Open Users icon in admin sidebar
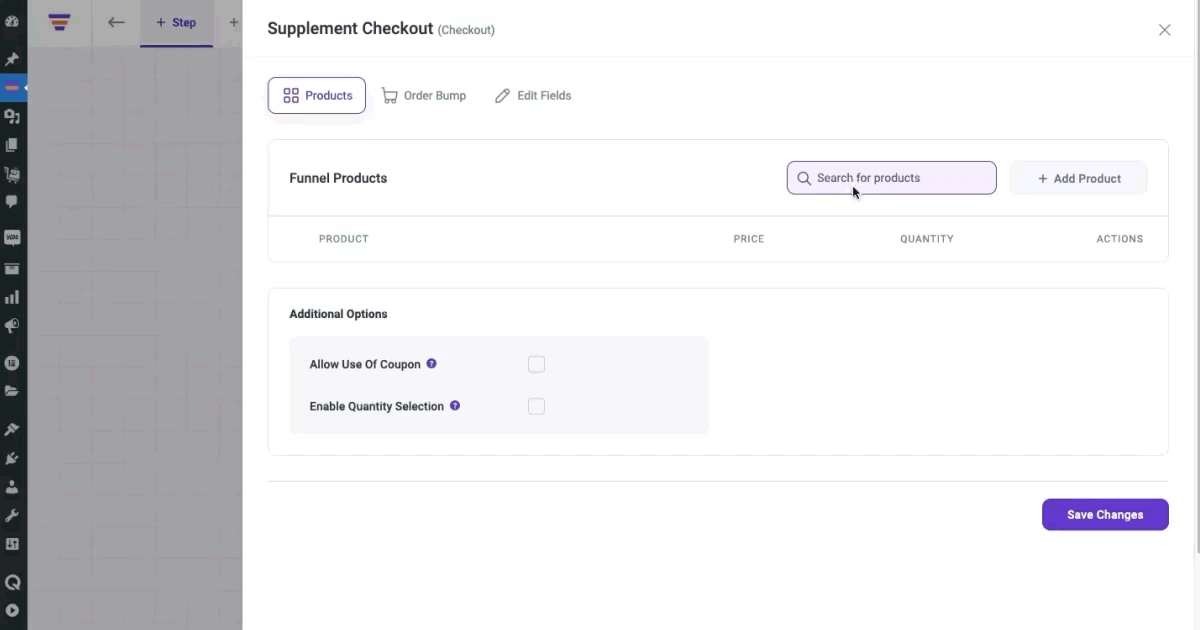Viewport: 1200px width, 630px height. pyautogui.click(x=12, y=487)
